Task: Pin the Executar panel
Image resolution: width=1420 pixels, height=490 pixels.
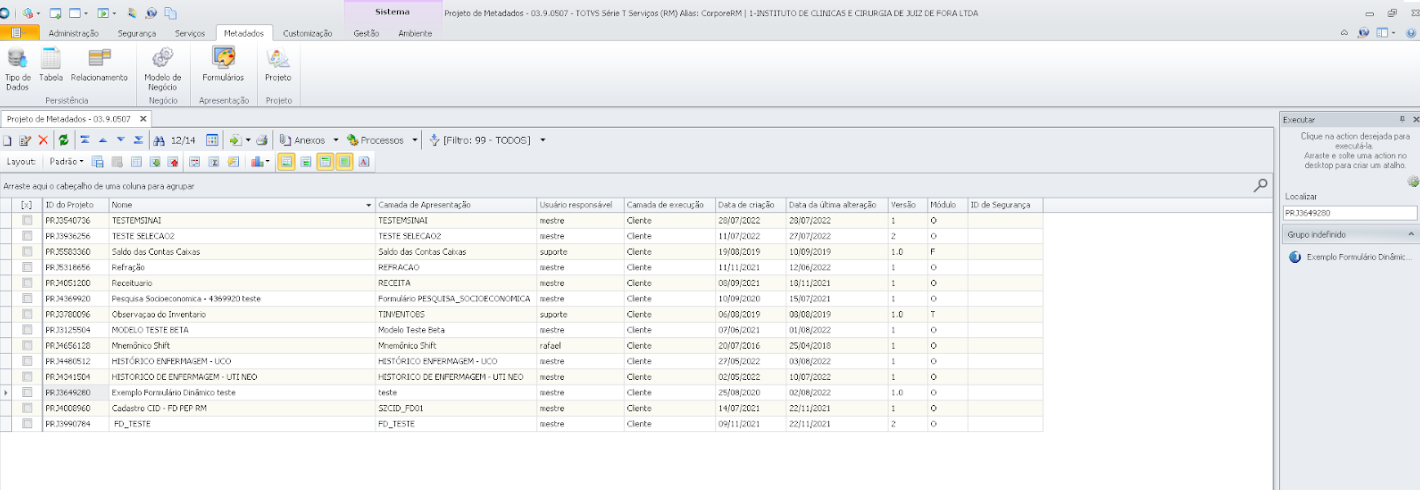Action: pos(1402,118)
